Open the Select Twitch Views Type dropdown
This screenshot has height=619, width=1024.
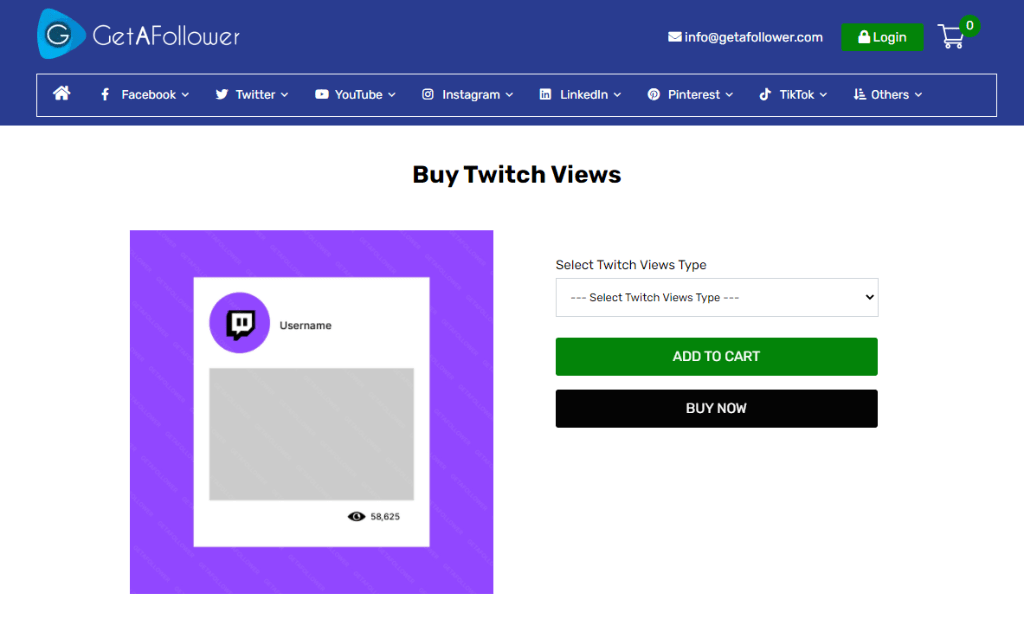click(x=716, y=297)
